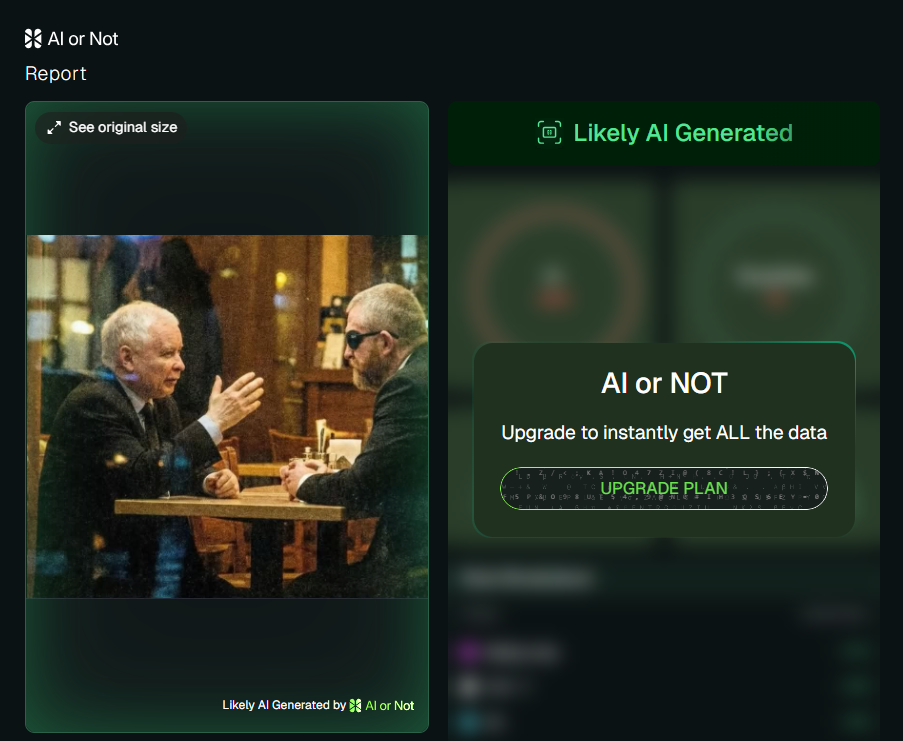
Task: Click the blurred section heading below upgrade card
Action: click(x=526, y=579)
